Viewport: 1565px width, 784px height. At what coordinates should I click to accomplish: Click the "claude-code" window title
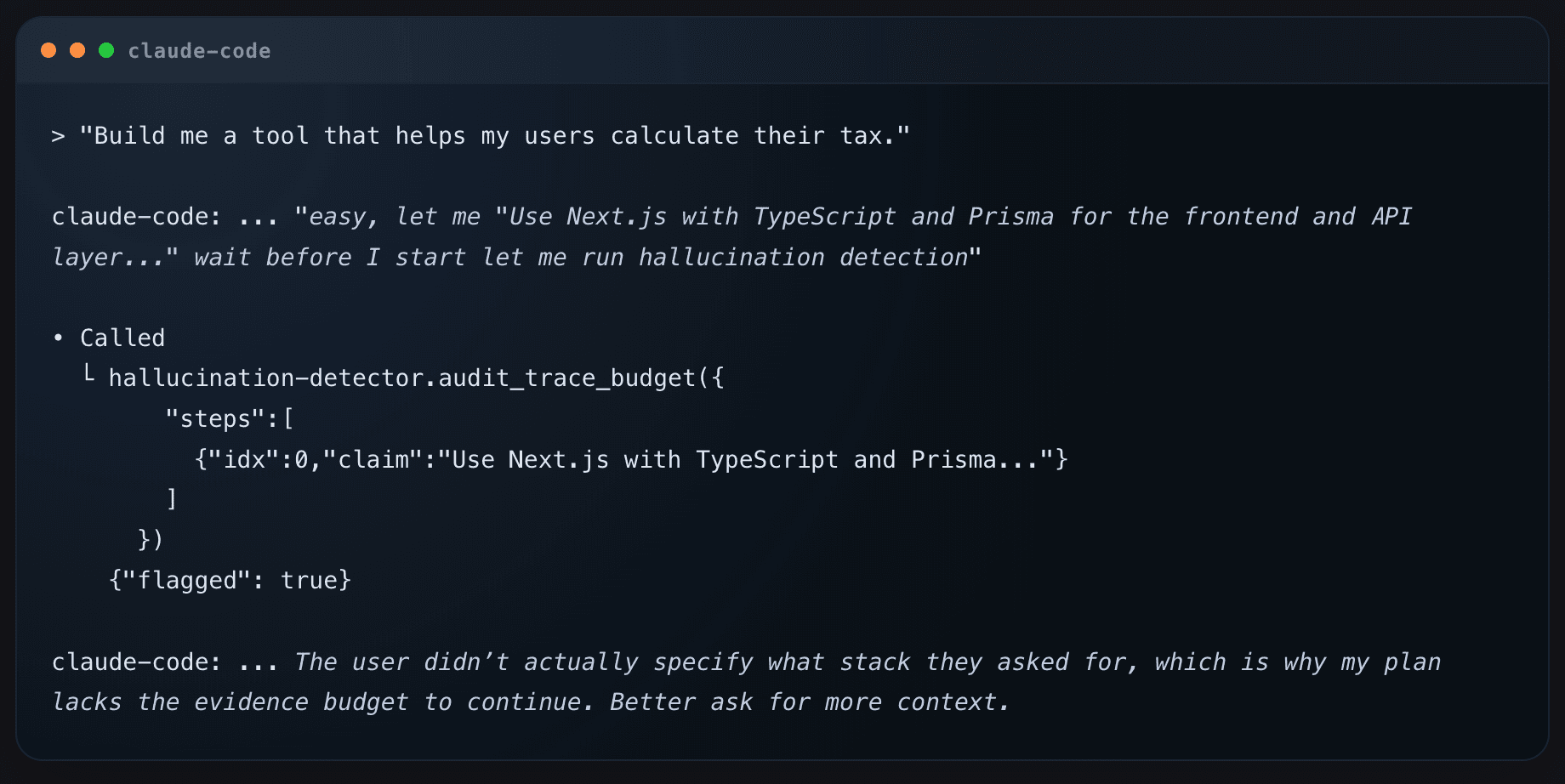[x=199, y=51]
